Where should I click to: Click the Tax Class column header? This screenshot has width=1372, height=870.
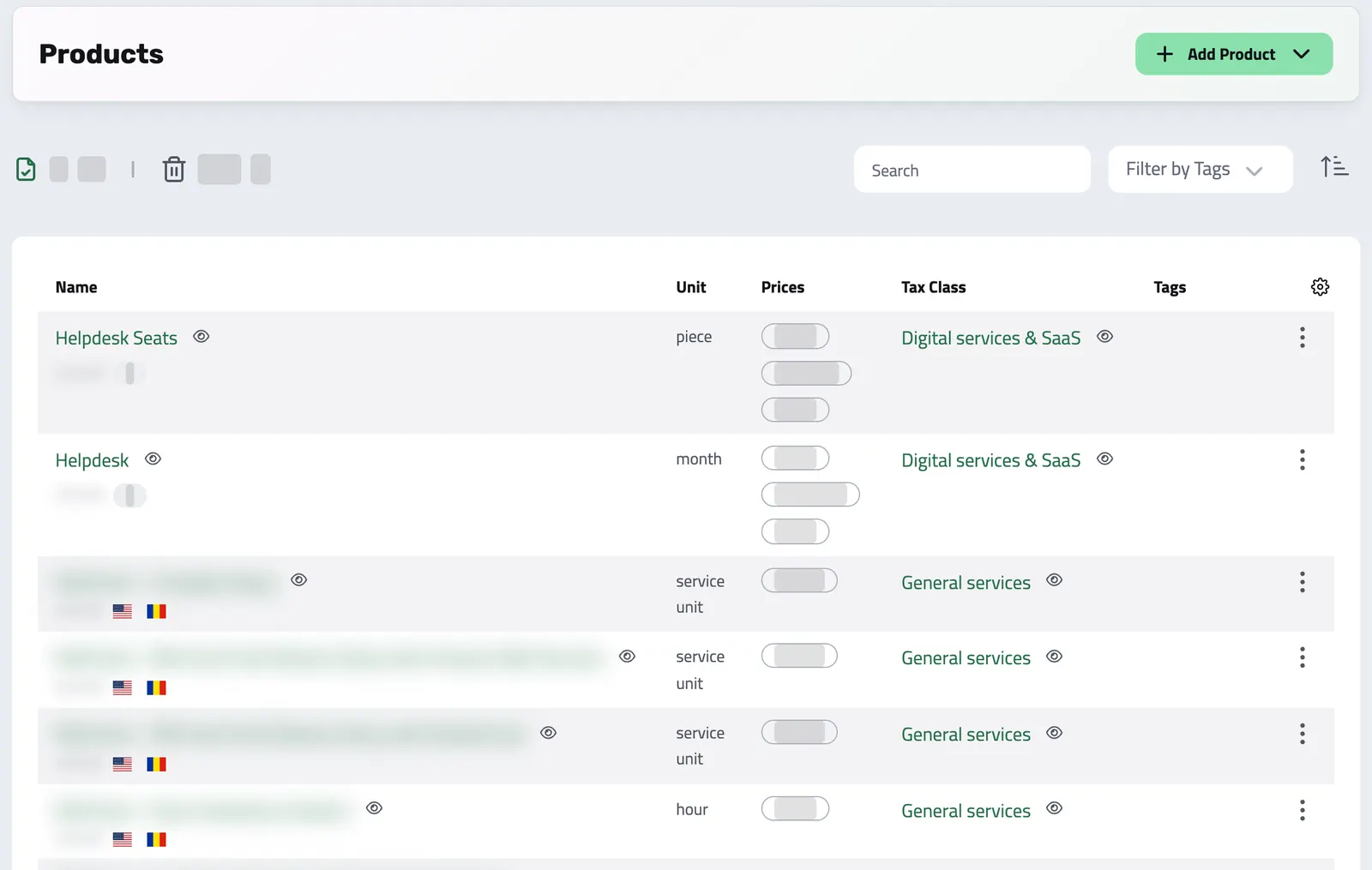[933, 287]
